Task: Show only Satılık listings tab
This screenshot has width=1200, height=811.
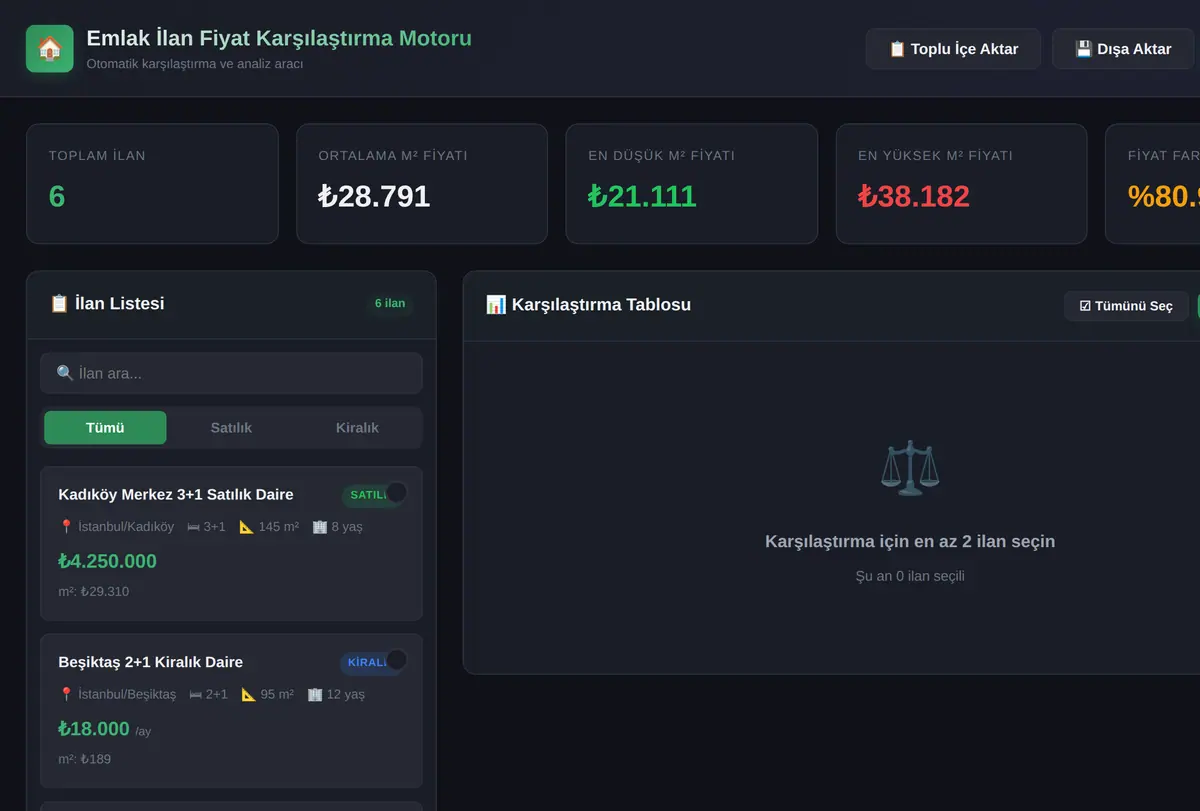Action: pyautogui.click(x=231, y=428)
